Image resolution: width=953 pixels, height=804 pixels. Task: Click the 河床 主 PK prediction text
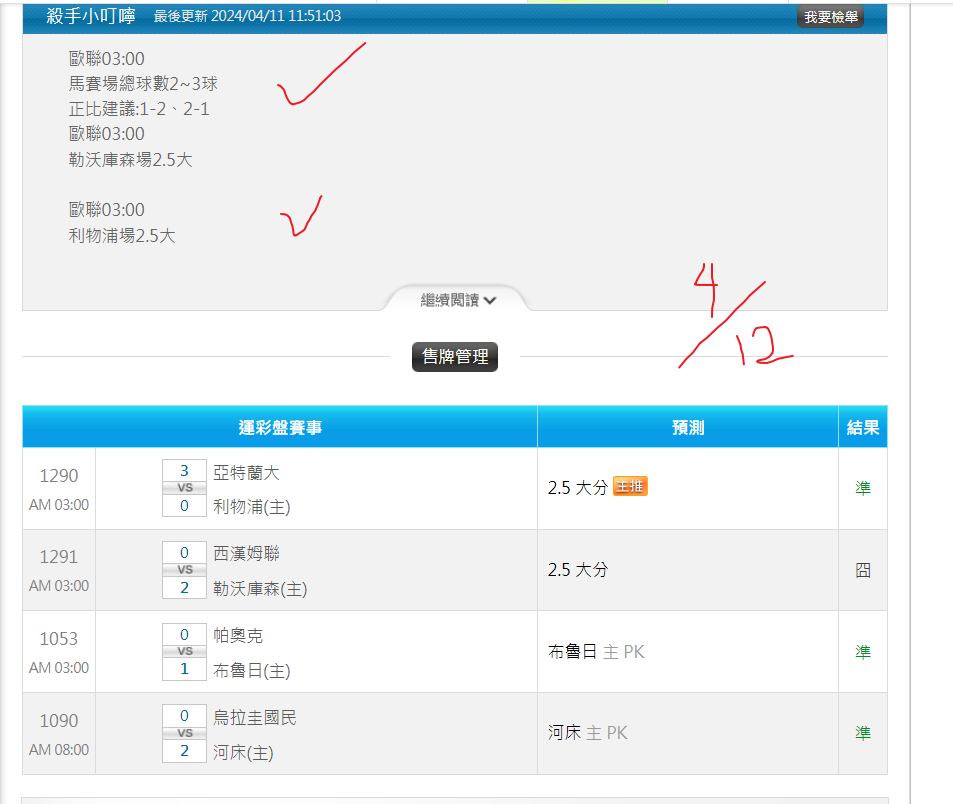point(588,733)
